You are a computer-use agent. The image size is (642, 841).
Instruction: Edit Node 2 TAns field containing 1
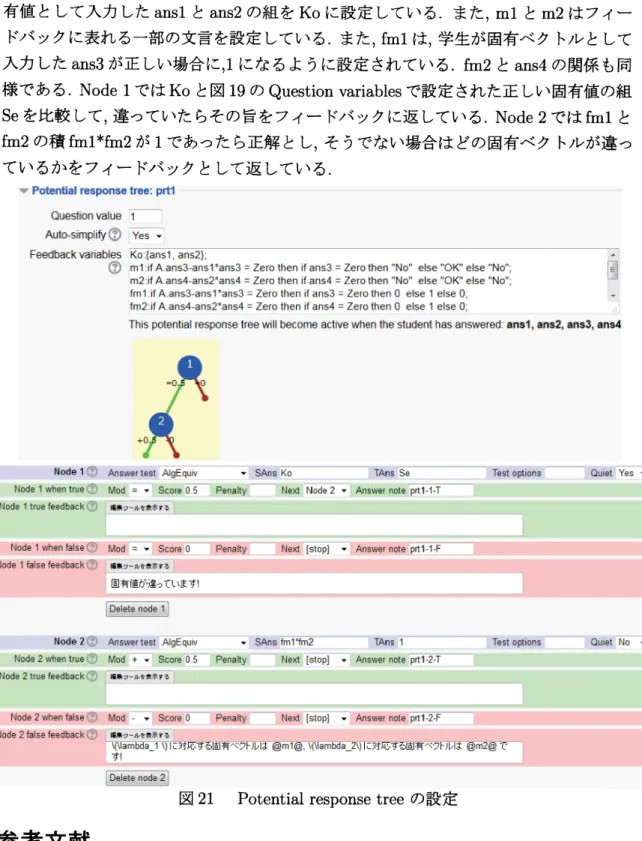pos(441,643)
